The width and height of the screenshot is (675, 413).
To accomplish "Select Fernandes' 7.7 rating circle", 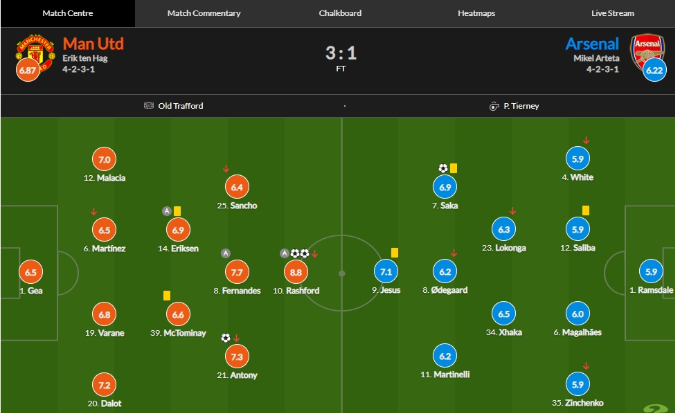I will click(x=237, y=272).
